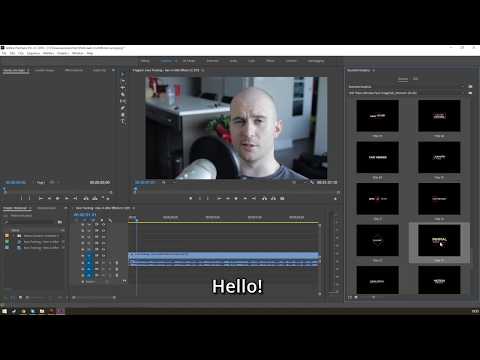Click the timeline current timecode
Screen dimensions: 480x360
coord(85,215)
